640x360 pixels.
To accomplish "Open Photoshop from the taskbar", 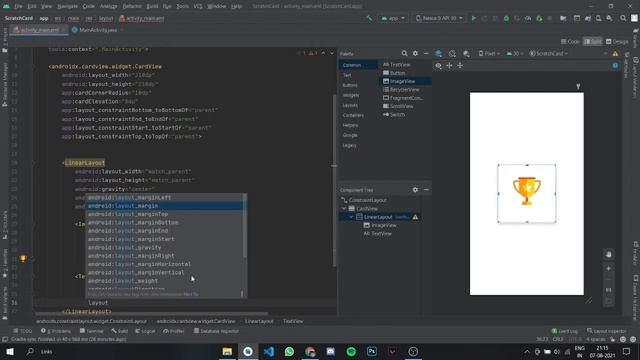I will (x=372, y=351).
